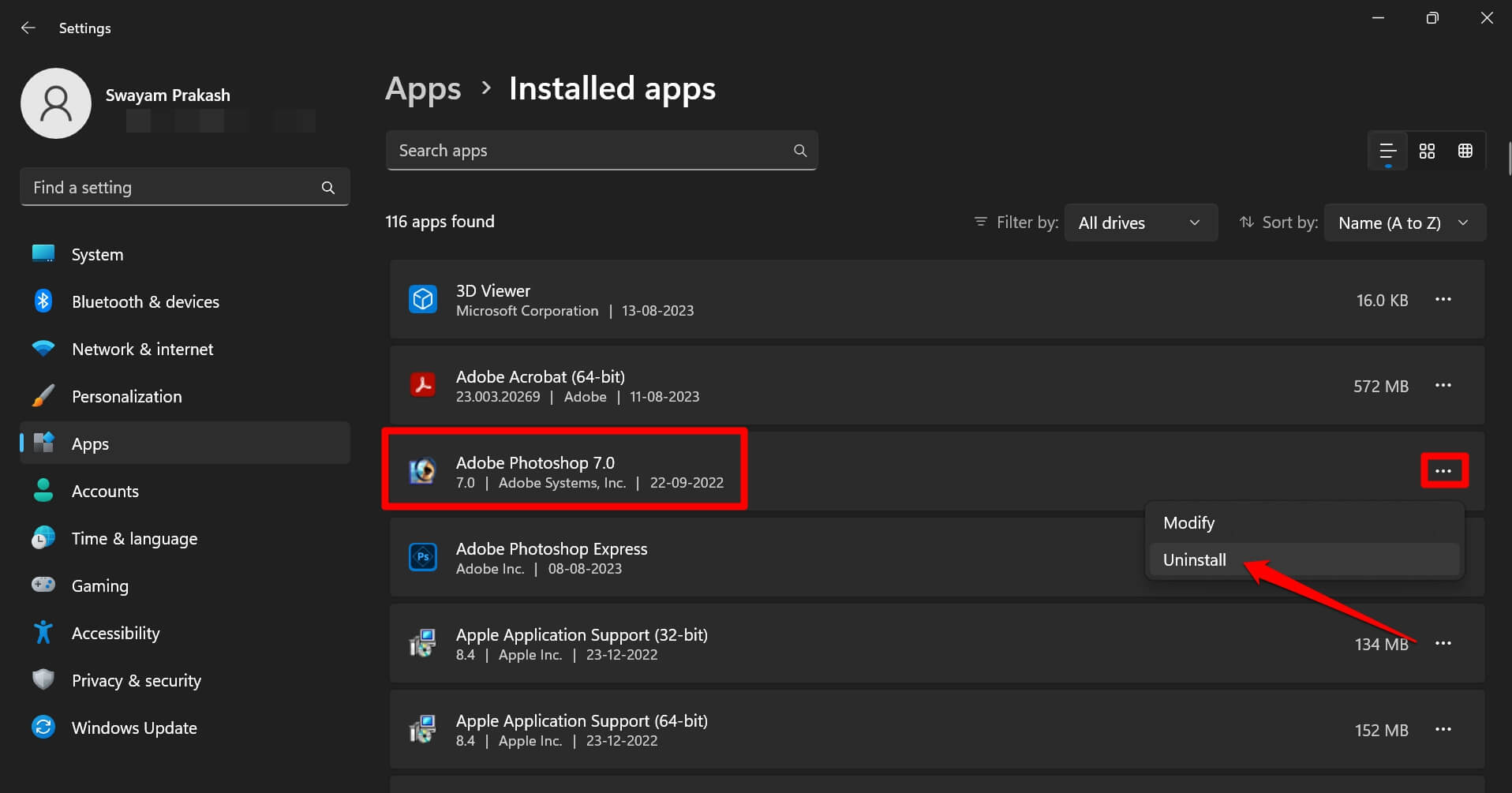Screen dimensions: 1512x793
Task: Restore down the Settings window
Action: tap(1432, 18)
